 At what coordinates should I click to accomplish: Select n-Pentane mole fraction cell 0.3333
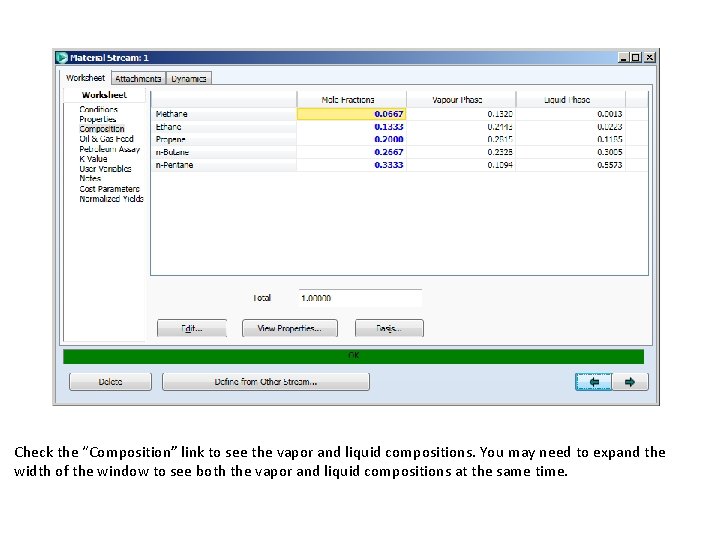[351, 165]
